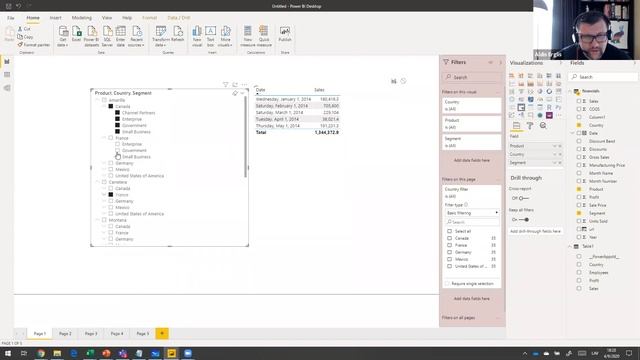Create a New measure

coord(248,36)
